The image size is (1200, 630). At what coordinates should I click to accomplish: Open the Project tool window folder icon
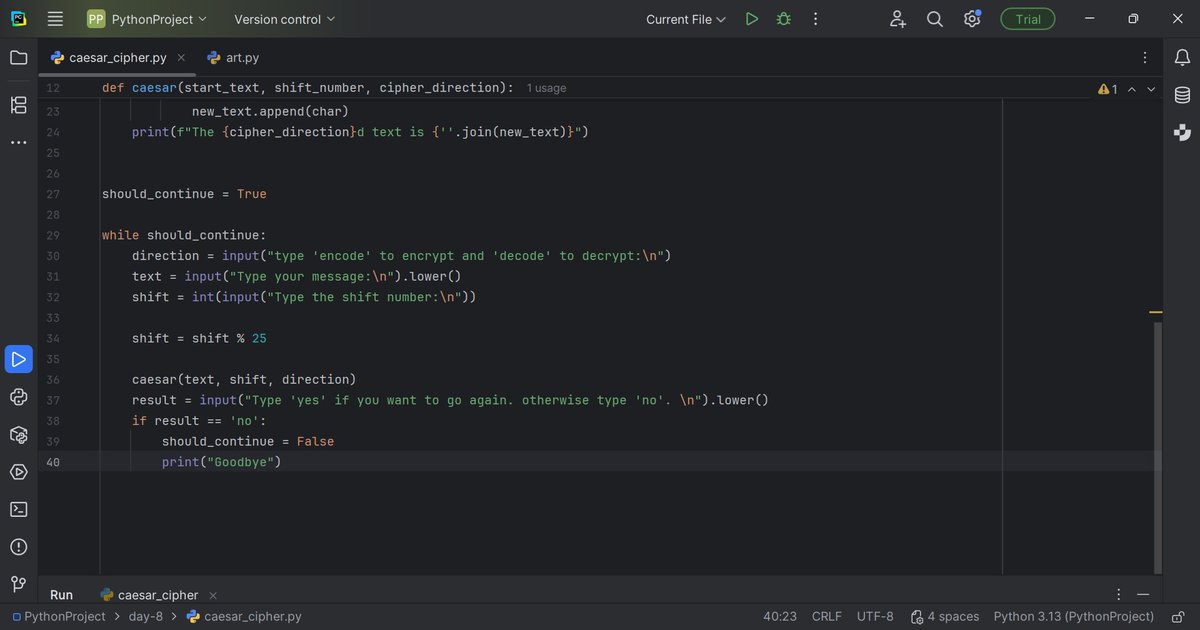(x=18, y=58)
